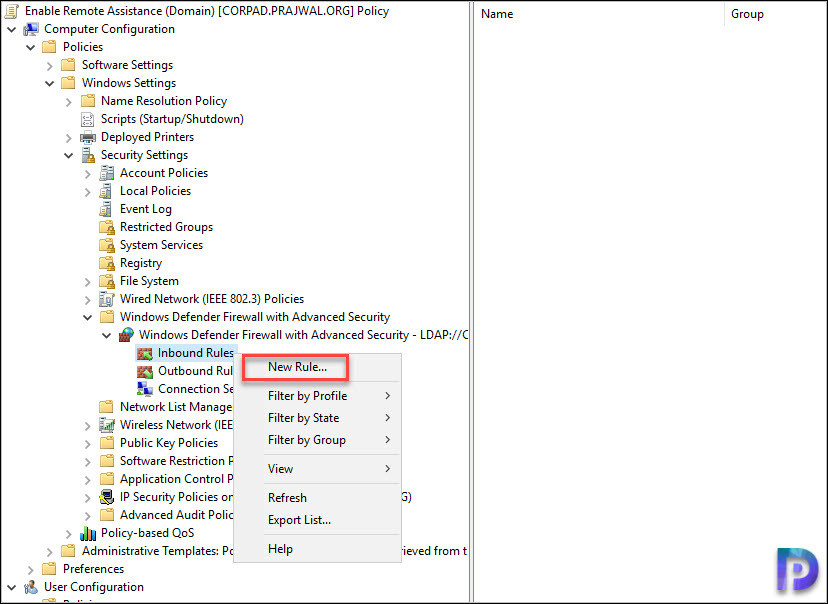
Task: Collapse the Policies node under Computer Configuration
Action: [31, 48]
